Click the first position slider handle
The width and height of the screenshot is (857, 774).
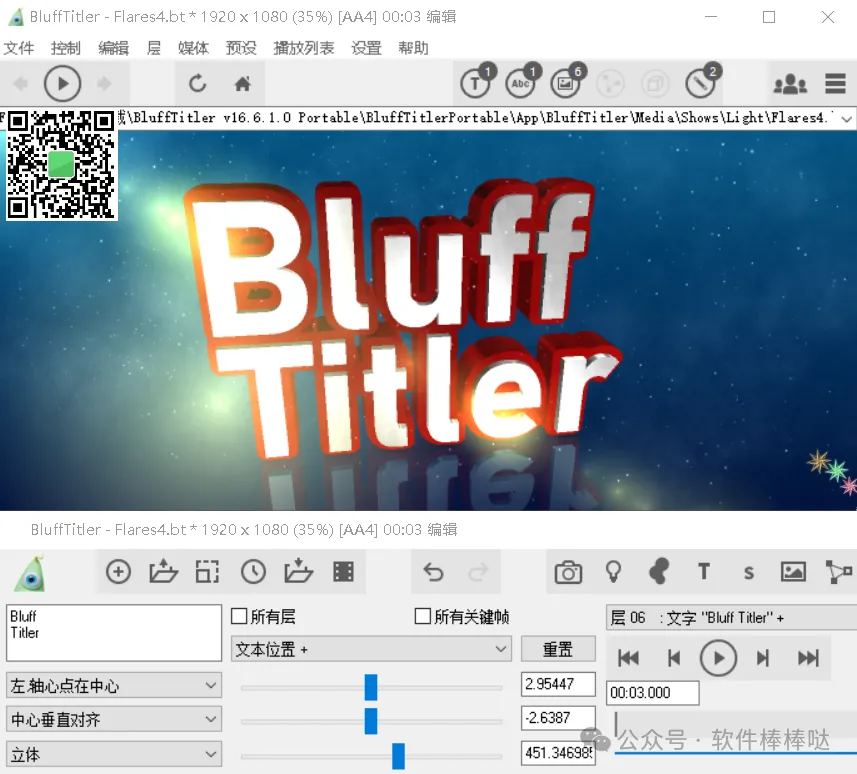(x=371, y=687)
